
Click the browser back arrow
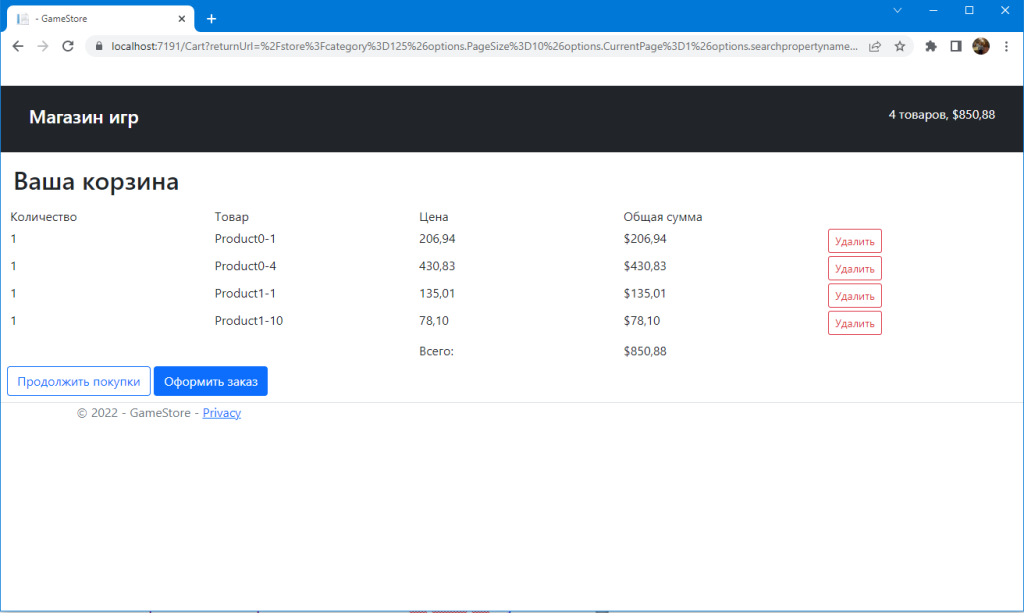click(17, 45)
